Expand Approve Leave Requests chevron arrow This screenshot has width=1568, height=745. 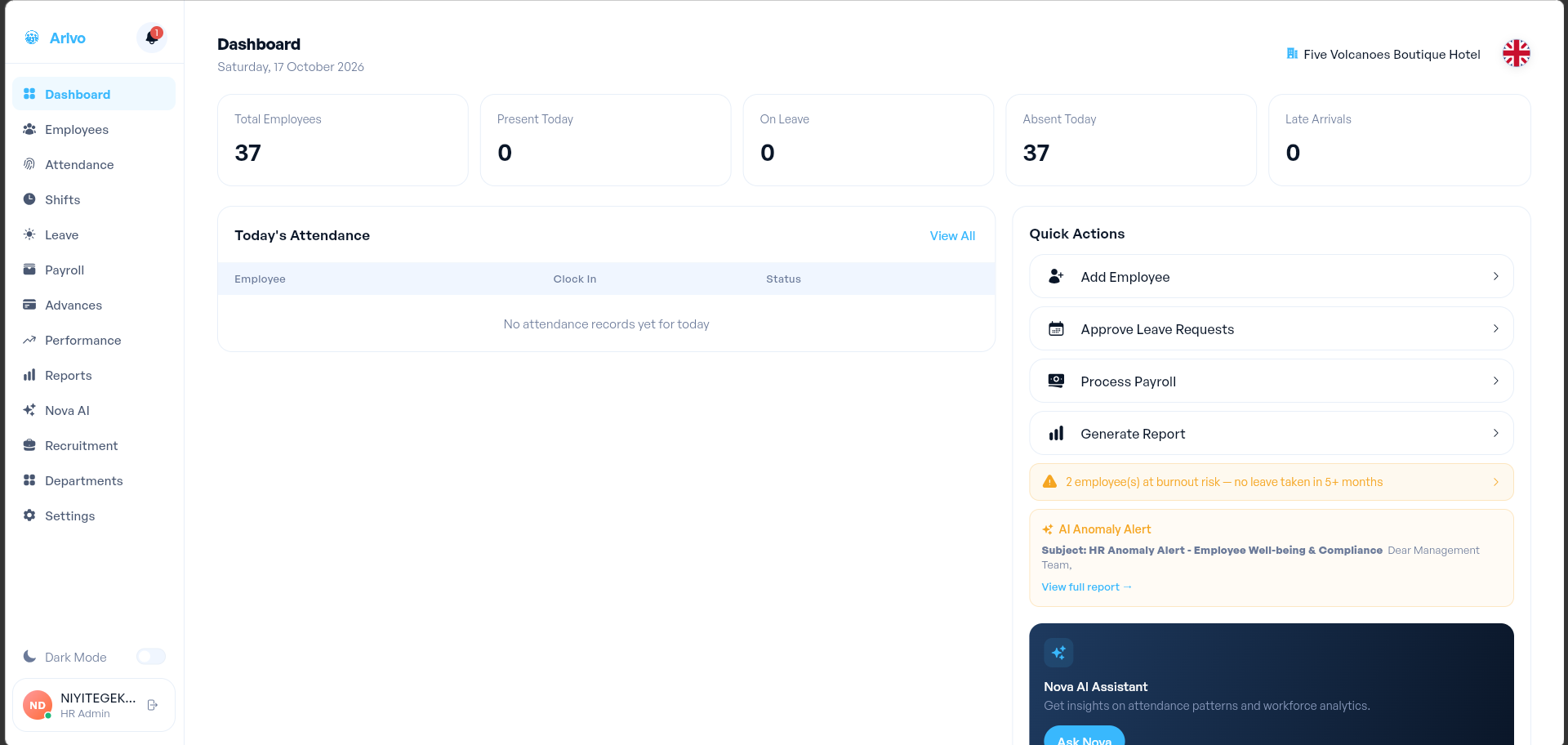click(x=1496, y=328)
